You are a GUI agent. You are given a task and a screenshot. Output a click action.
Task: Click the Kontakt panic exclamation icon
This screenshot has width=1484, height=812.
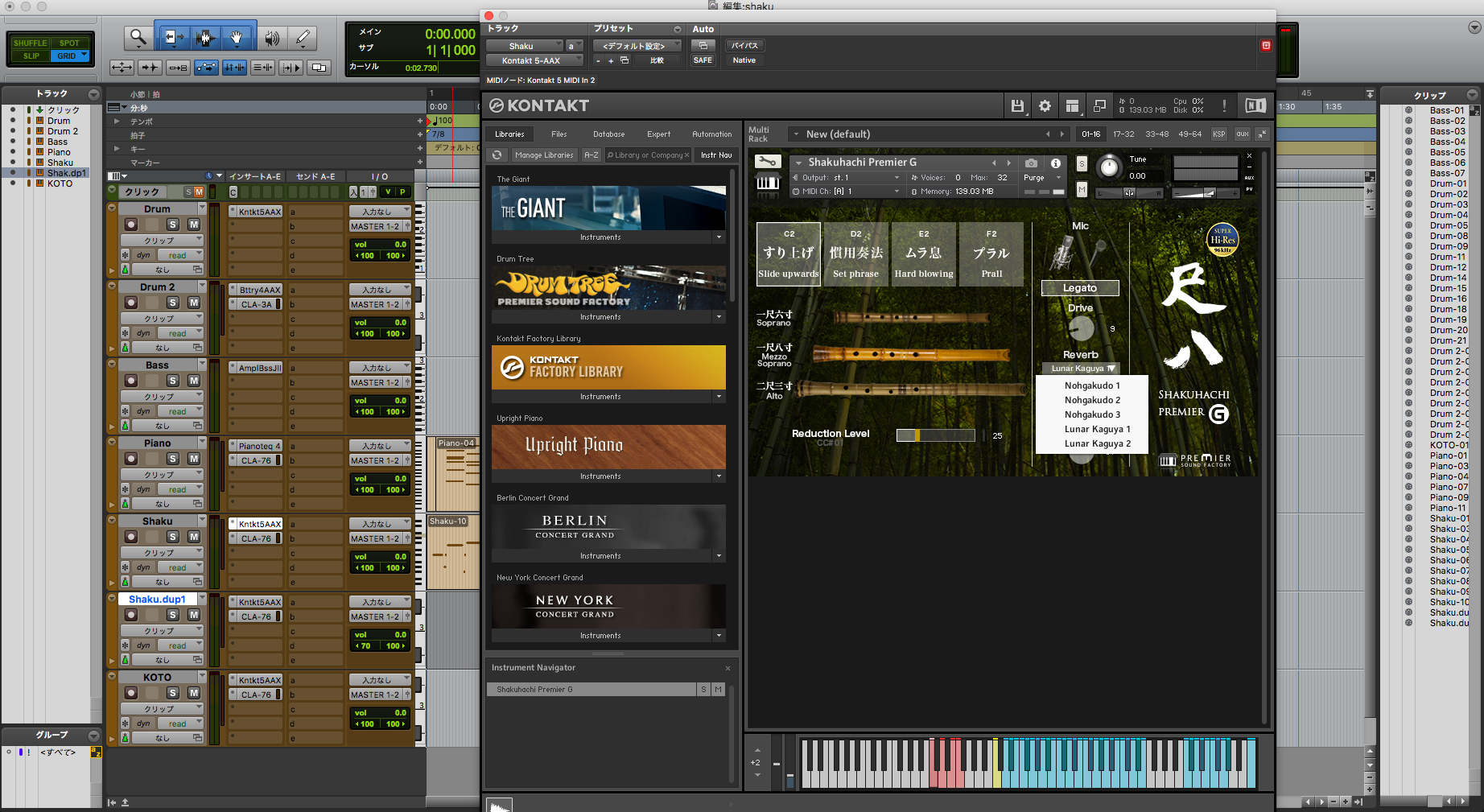pos(1224,105)
